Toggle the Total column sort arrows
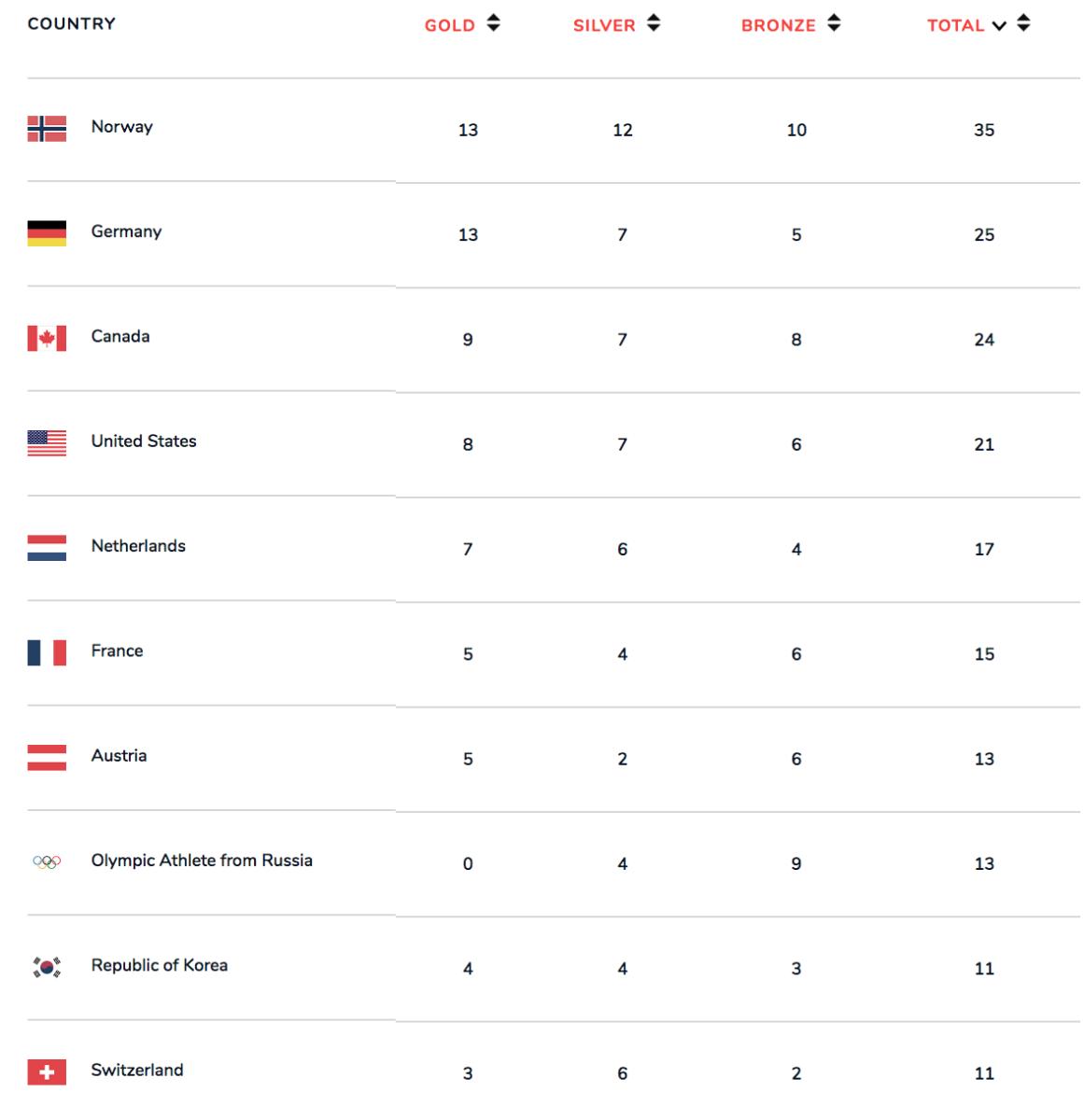Image resolution: width=1084 pixels, height=1120 pixels. click(x=1023, y=23)
